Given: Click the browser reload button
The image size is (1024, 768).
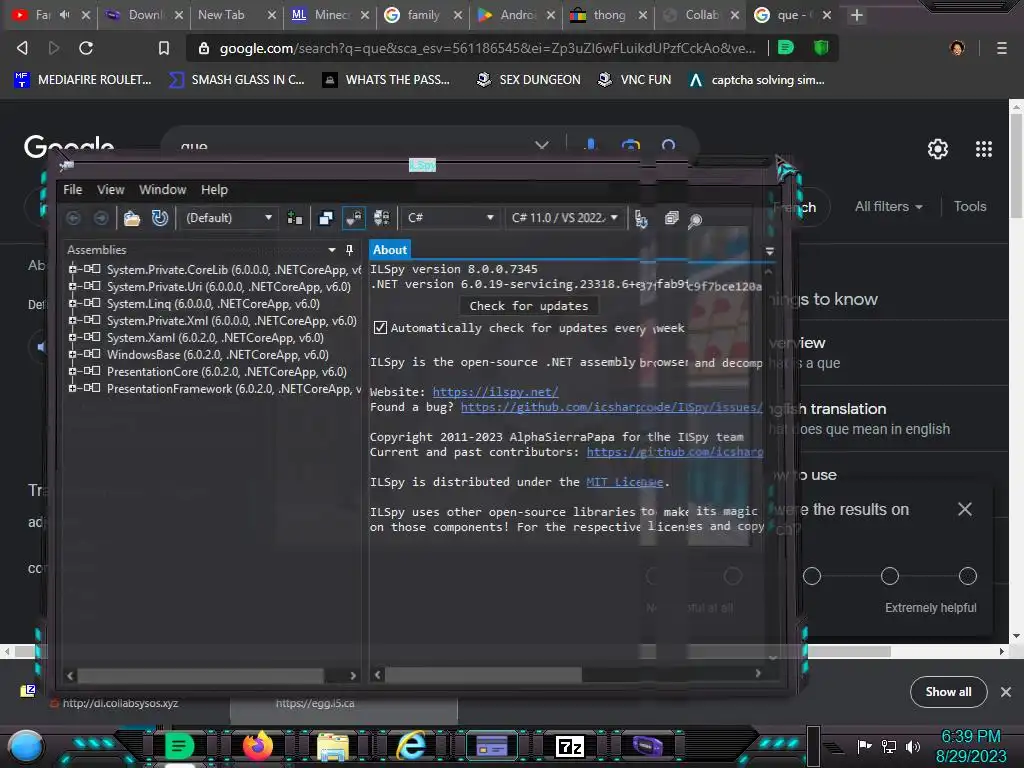Looking at the screenshot, I should [86, 48].
